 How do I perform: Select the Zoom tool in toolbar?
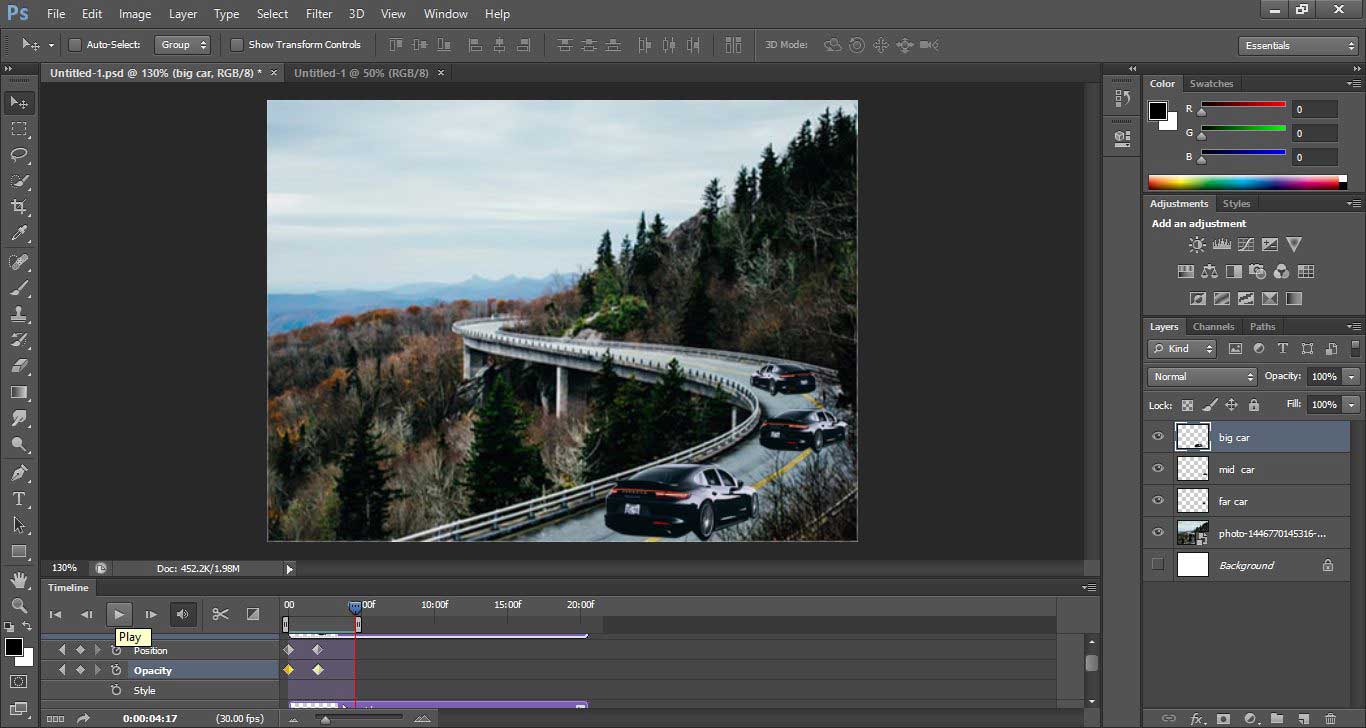click(19, 605)
